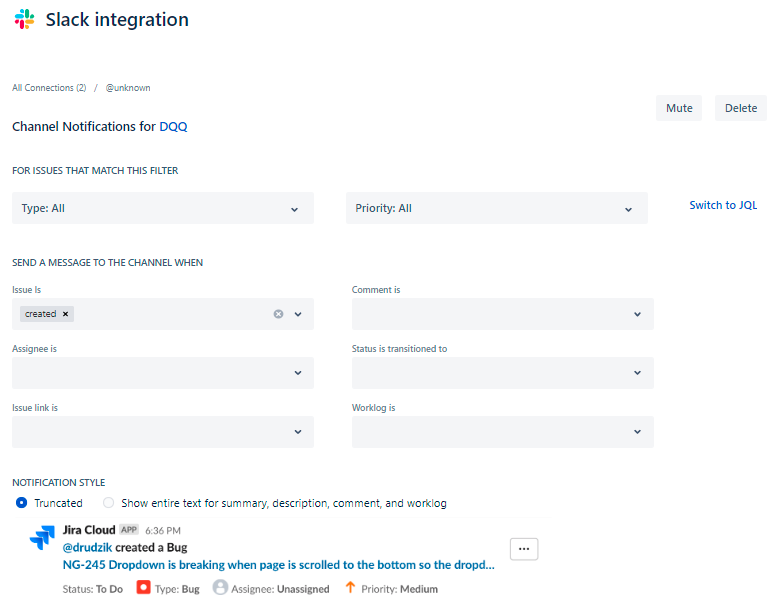Remove the 'created' tag from Issue Is
The width and height of the screenshot is (773, 597).
tap(66, 314)
